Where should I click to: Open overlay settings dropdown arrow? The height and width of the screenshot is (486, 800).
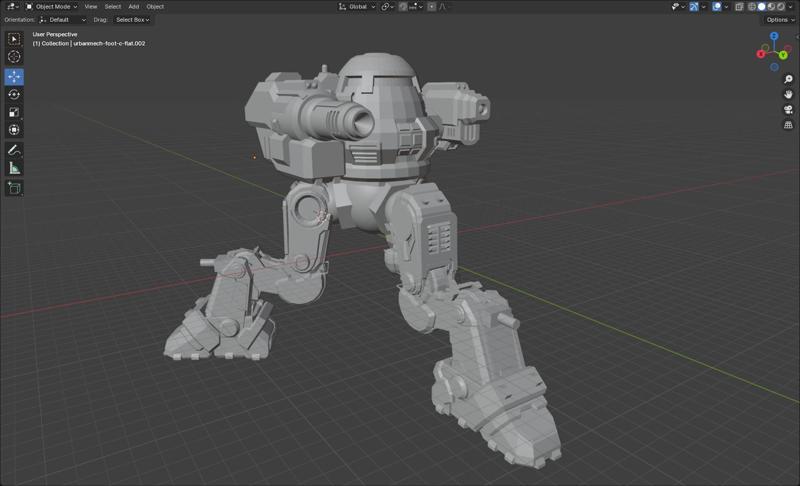click(x=727, y=7)
